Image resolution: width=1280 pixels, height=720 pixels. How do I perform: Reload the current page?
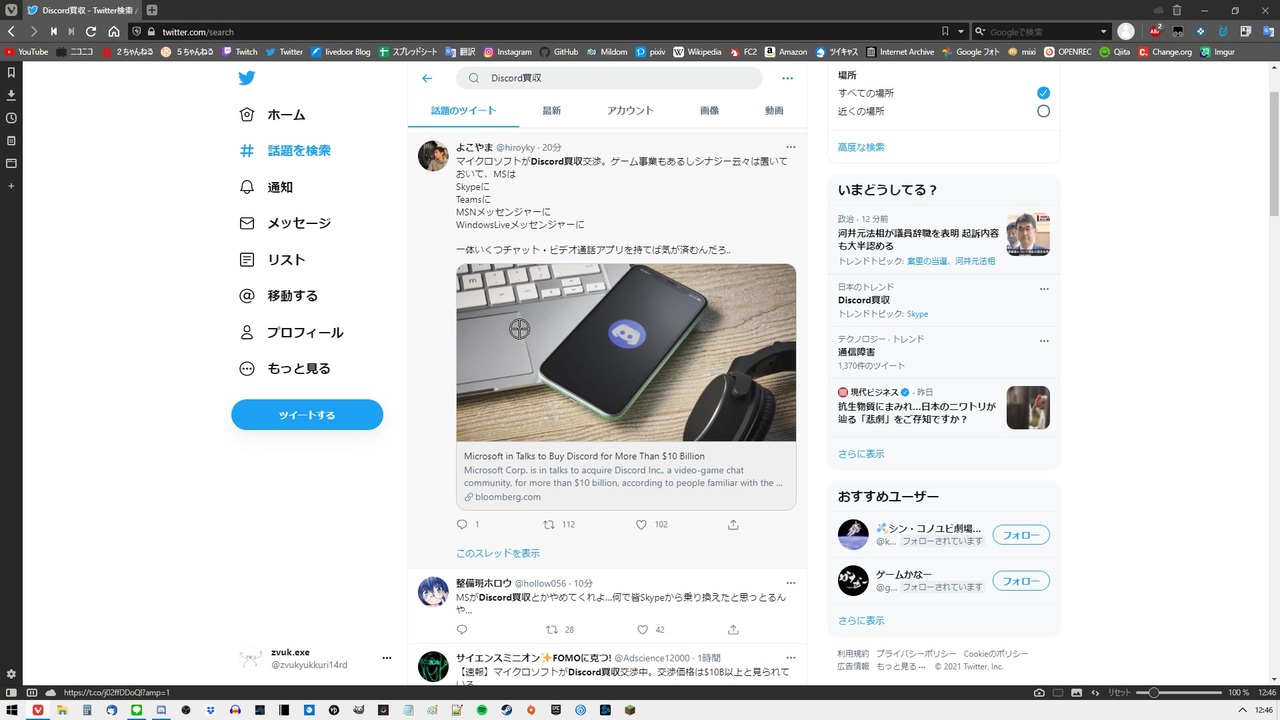[91, 32]
